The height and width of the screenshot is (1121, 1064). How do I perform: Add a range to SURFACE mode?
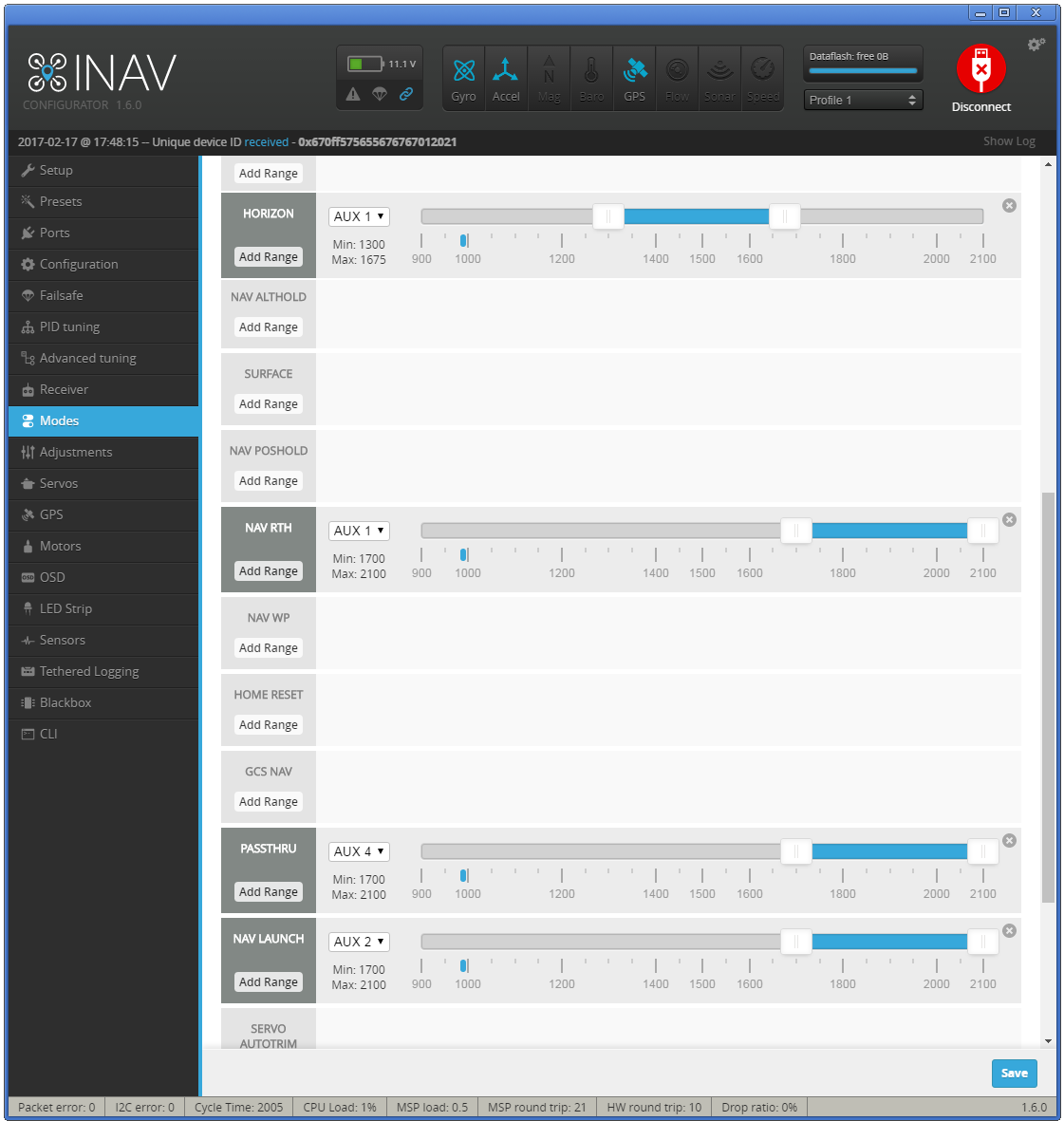269,404
